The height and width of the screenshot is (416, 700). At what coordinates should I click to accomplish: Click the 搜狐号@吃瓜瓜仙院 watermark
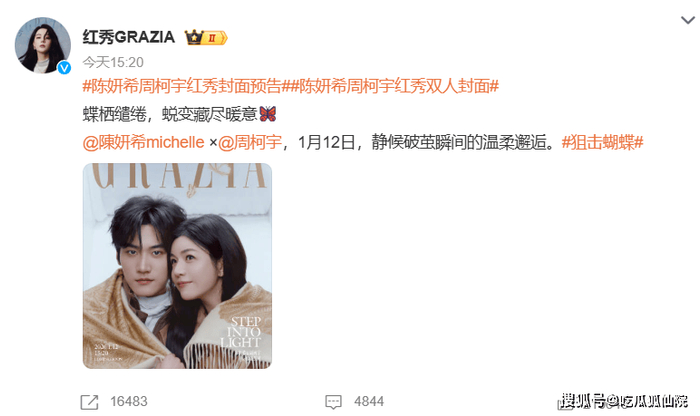(x=624, y=401)
